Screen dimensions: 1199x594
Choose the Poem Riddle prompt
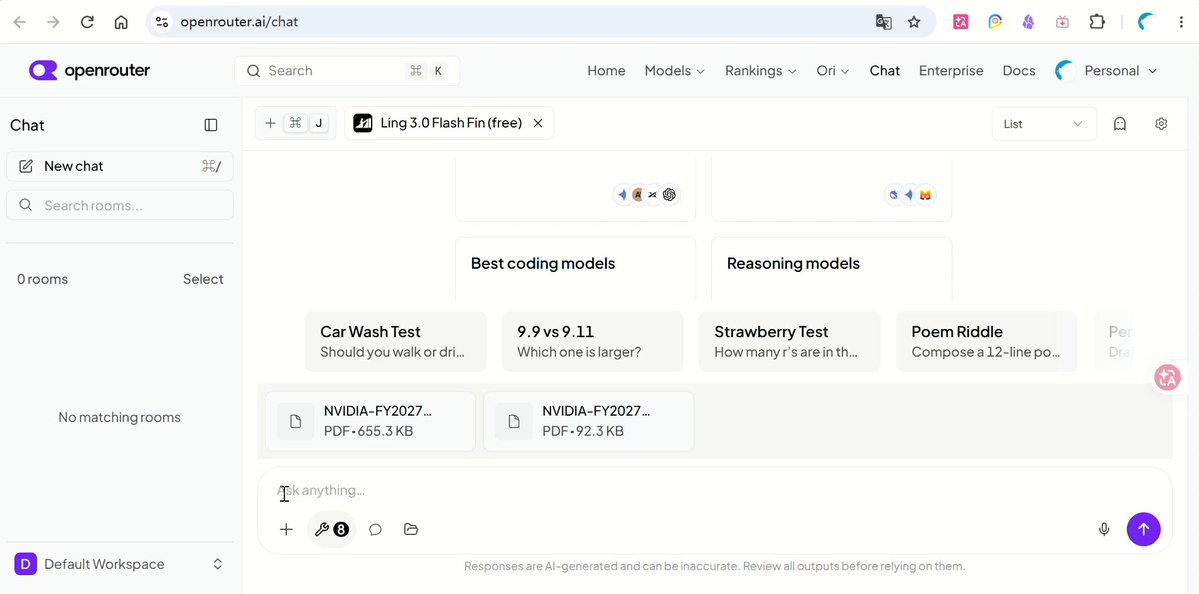[x=986, y=341]
